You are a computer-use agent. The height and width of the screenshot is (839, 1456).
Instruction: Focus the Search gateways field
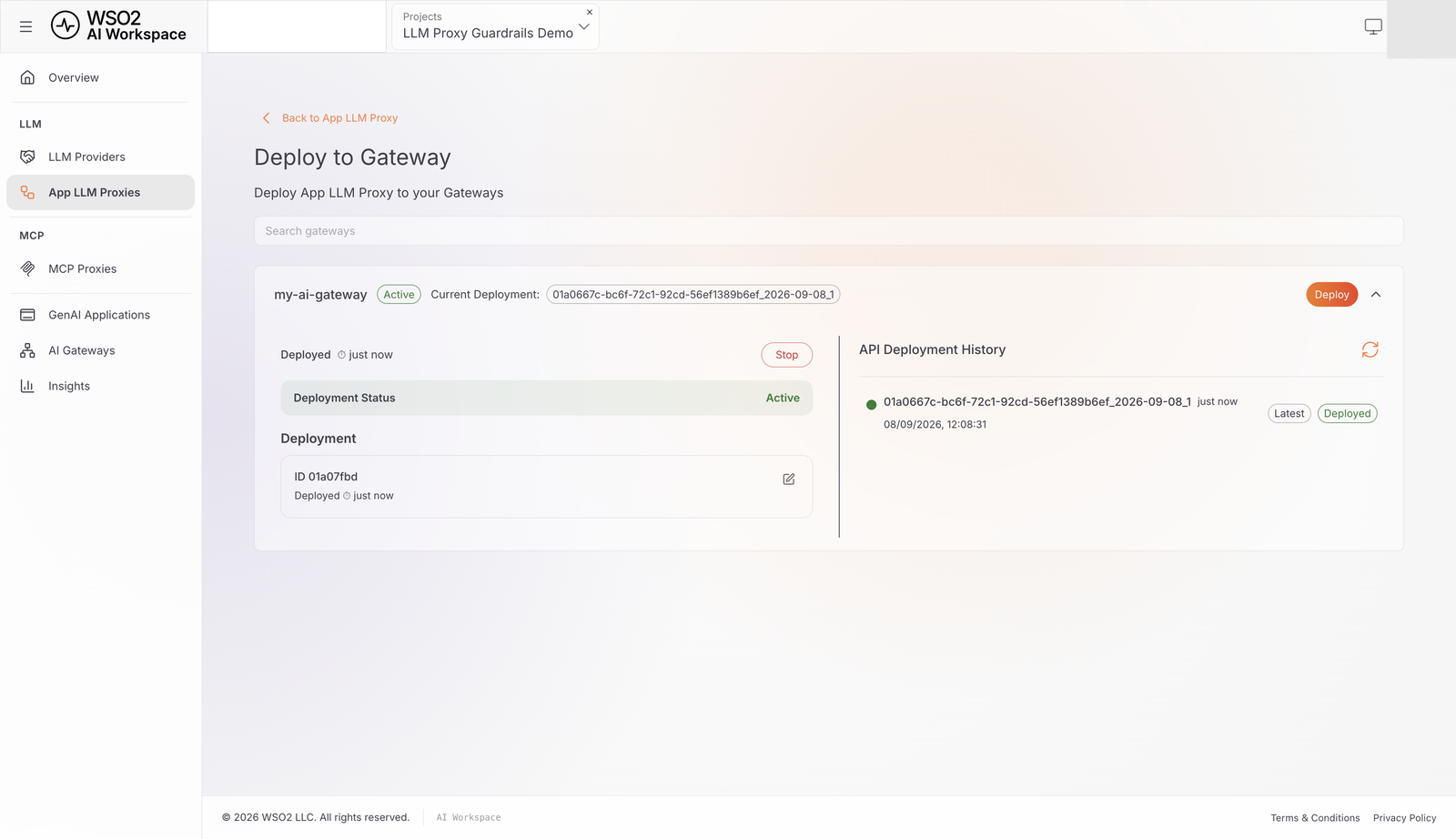828,231
